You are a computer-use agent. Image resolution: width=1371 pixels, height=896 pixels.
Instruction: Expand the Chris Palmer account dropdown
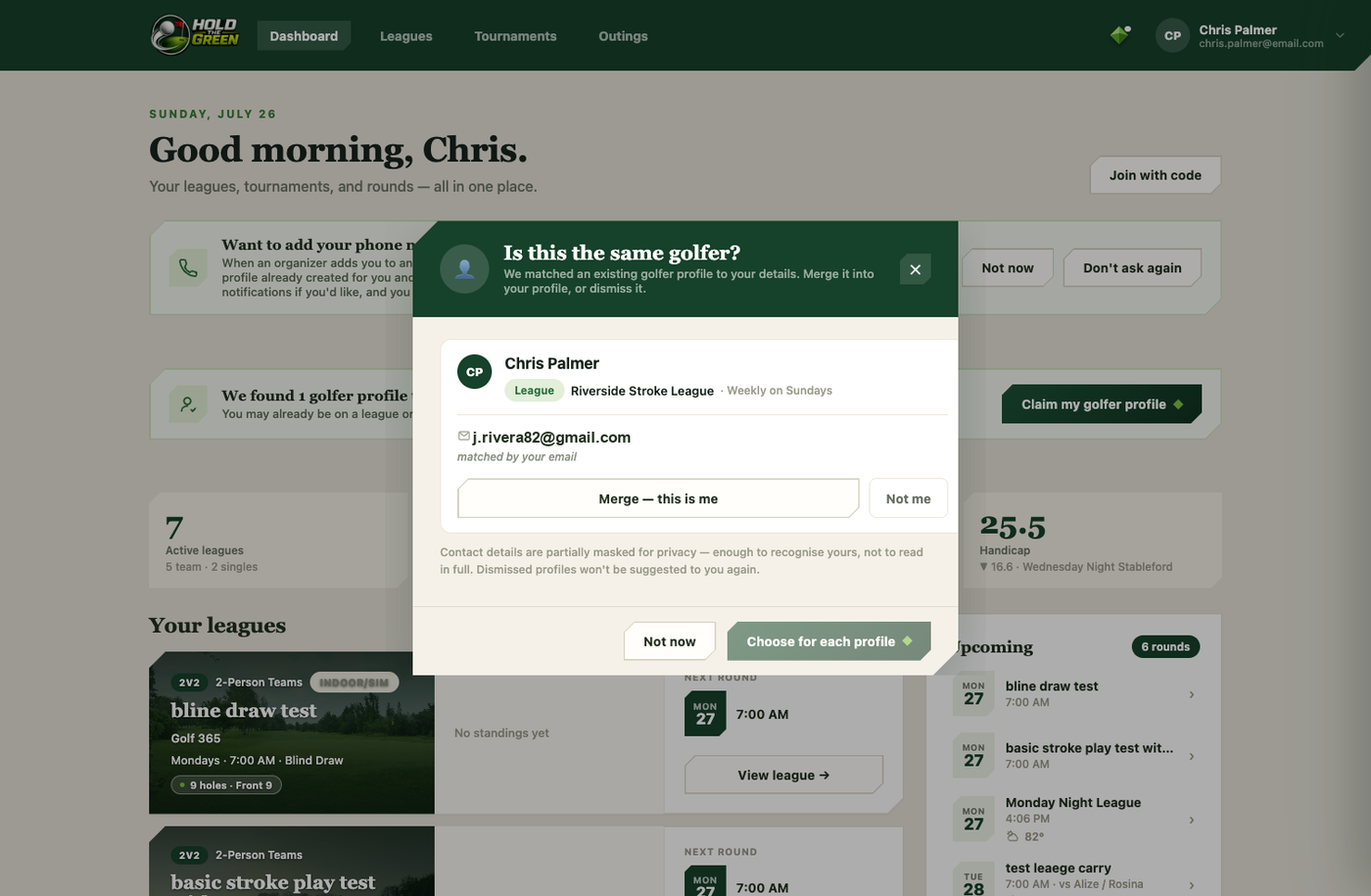(x=1340, y=35)
